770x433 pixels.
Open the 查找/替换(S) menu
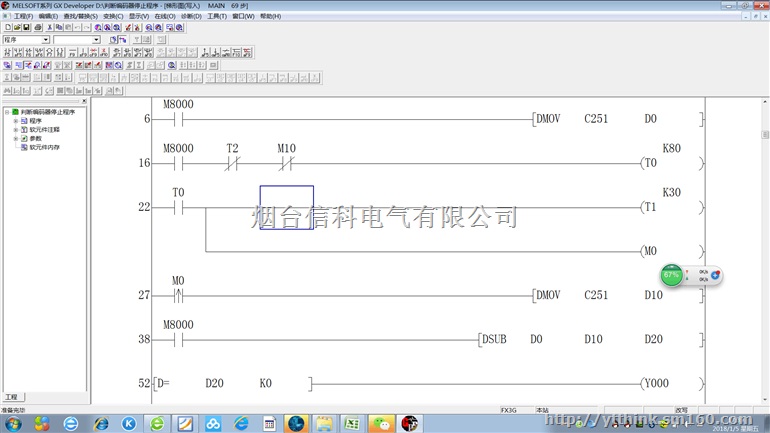tap(80, 16)
